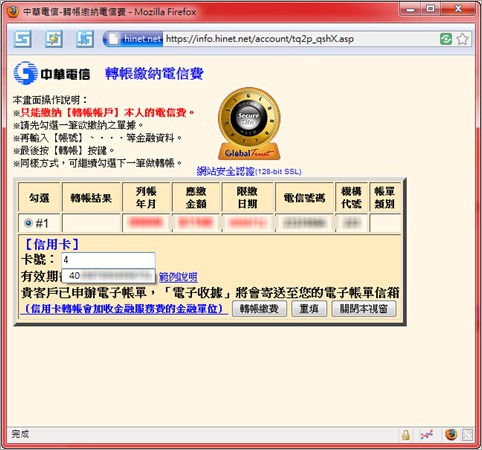Viewport: 482px width, 450px height.
Task: Choose the autocomplete suggestion starting with 40
Action: point(108,276)
